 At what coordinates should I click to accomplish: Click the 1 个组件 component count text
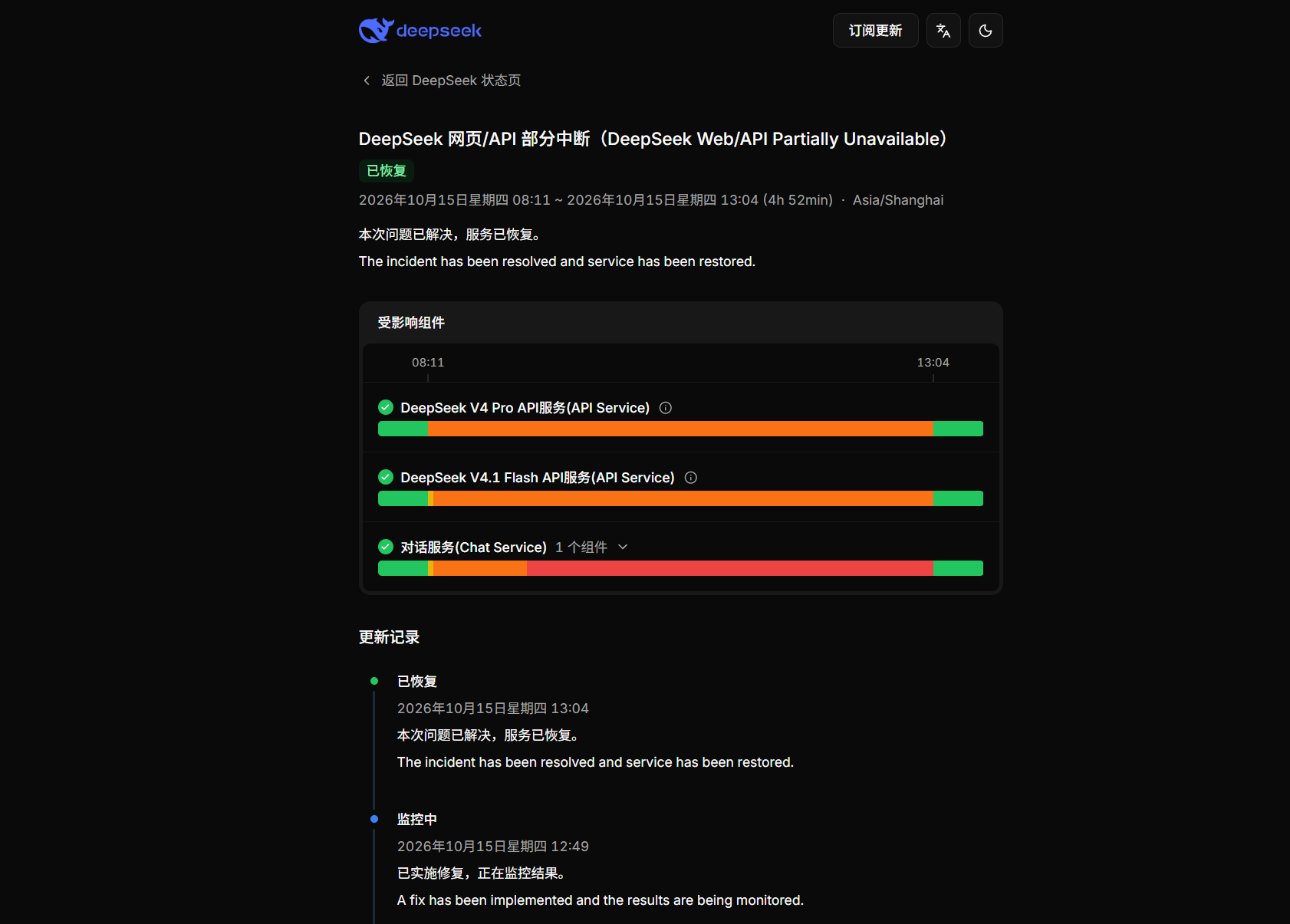point(581,547)
